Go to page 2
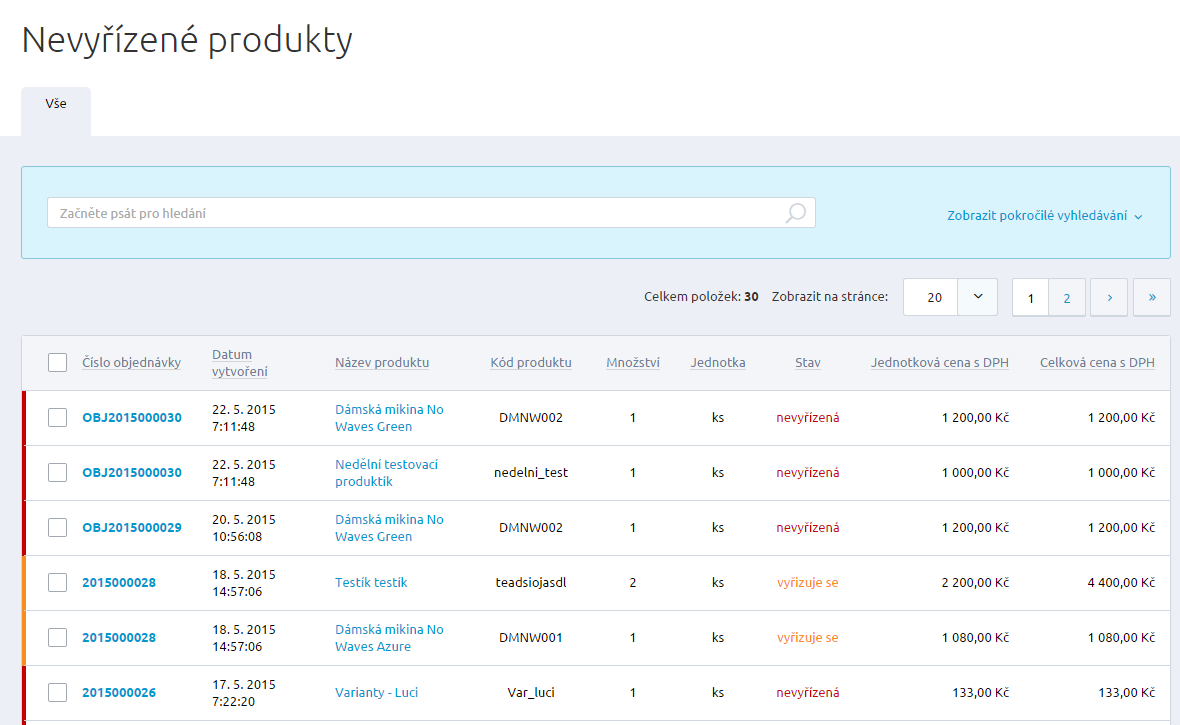This screenshot has width=1180, height=725. 1066,297
